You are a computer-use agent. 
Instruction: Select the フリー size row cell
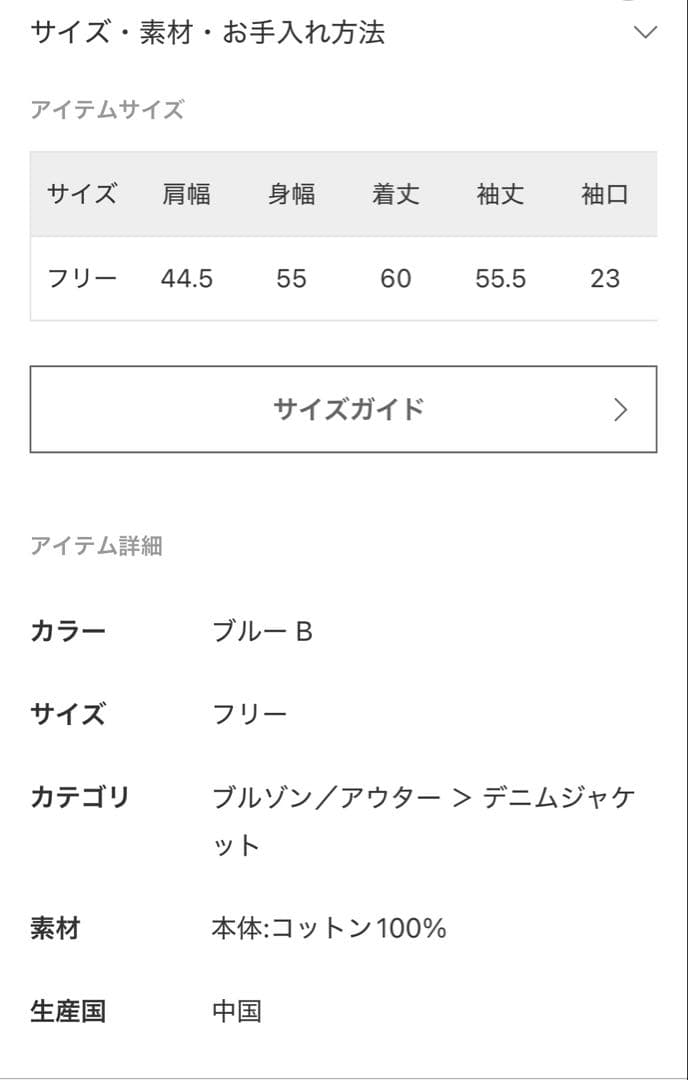click(82, 278)
